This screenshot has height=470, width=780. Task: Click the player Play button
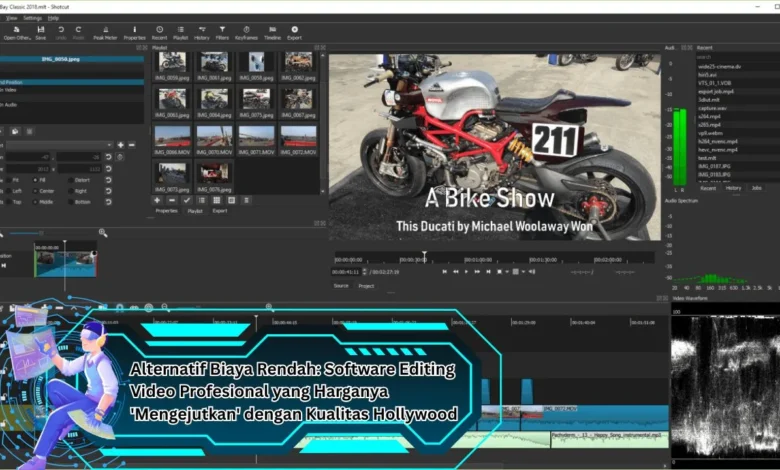pos(466,272)
